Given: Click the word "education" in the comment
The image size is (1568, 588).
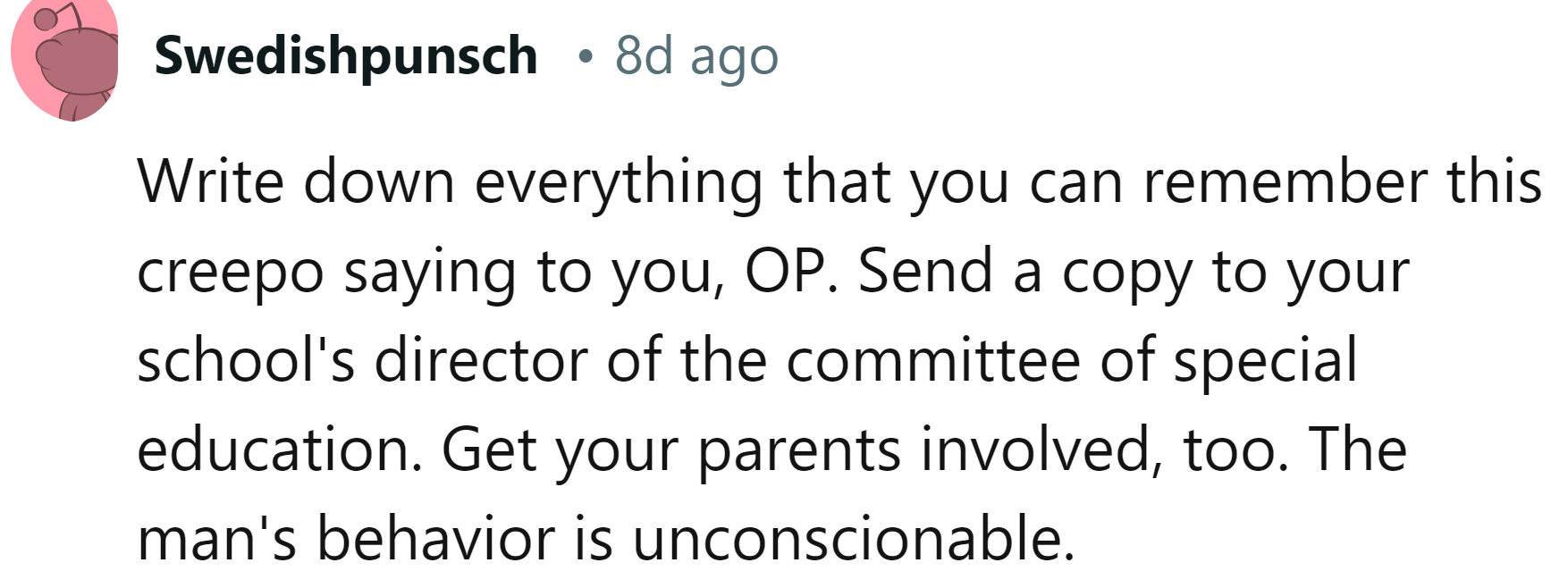Looking at the screenshot, I should (x=279, y=449).
